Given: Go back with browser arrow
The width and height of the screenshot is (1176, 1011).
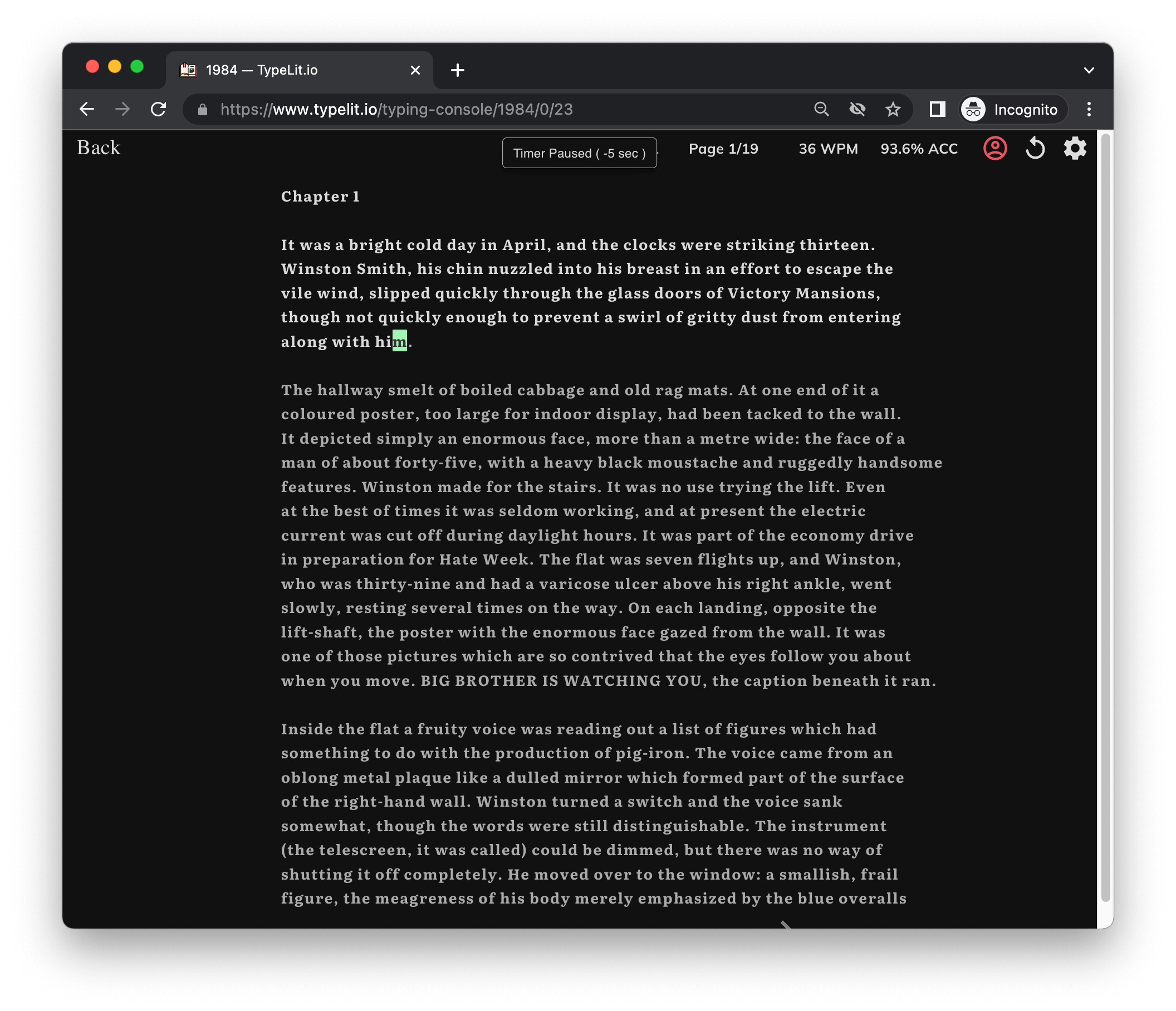Looking at the screenshot, I should [x=87, y=109].
